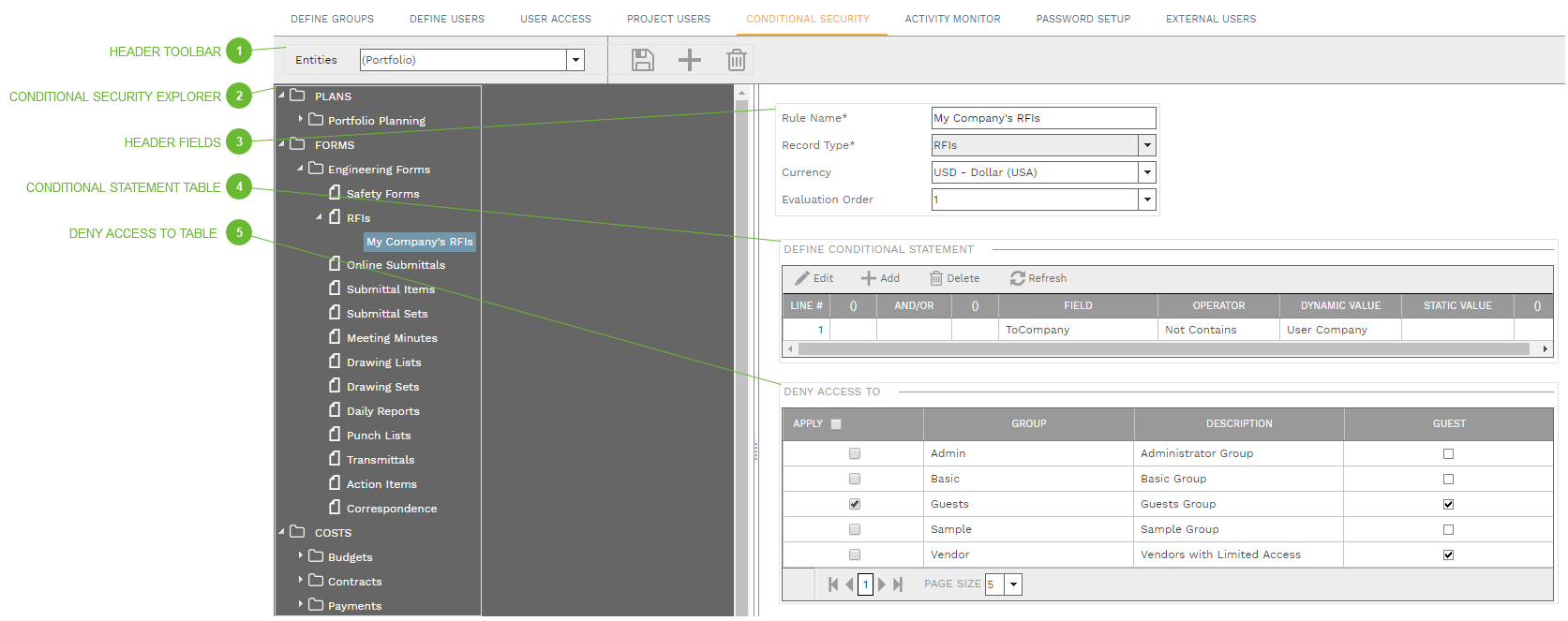Click the plus icon to add new rule
Image resolution: width=1568 pixels, height=621 pixels.
point(689,60)
